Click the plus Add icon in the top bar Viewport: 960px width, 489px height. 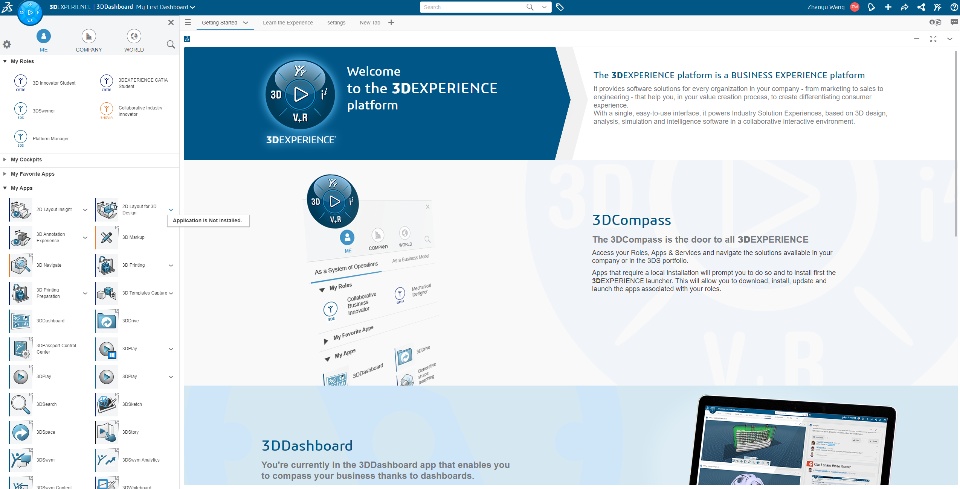point(888,7)
